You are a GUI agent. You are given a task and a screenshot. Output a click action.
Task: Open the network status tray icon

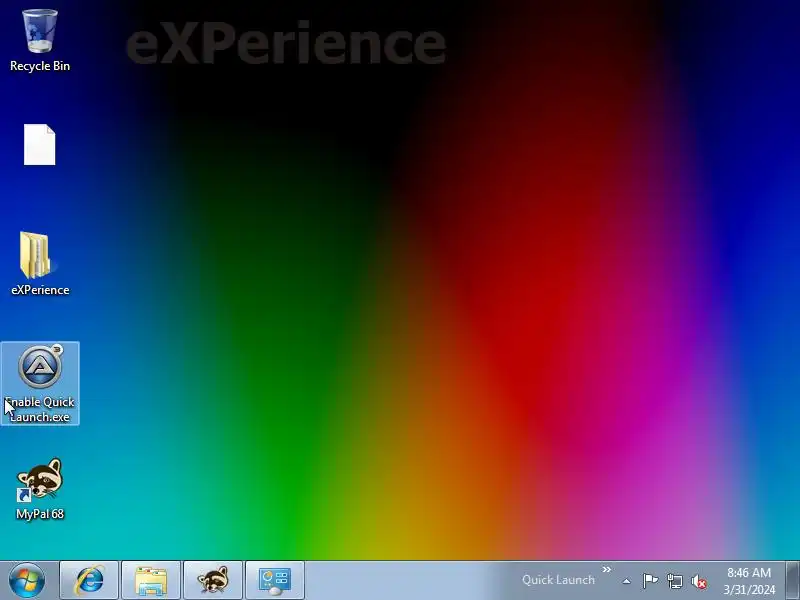[675, 581]
